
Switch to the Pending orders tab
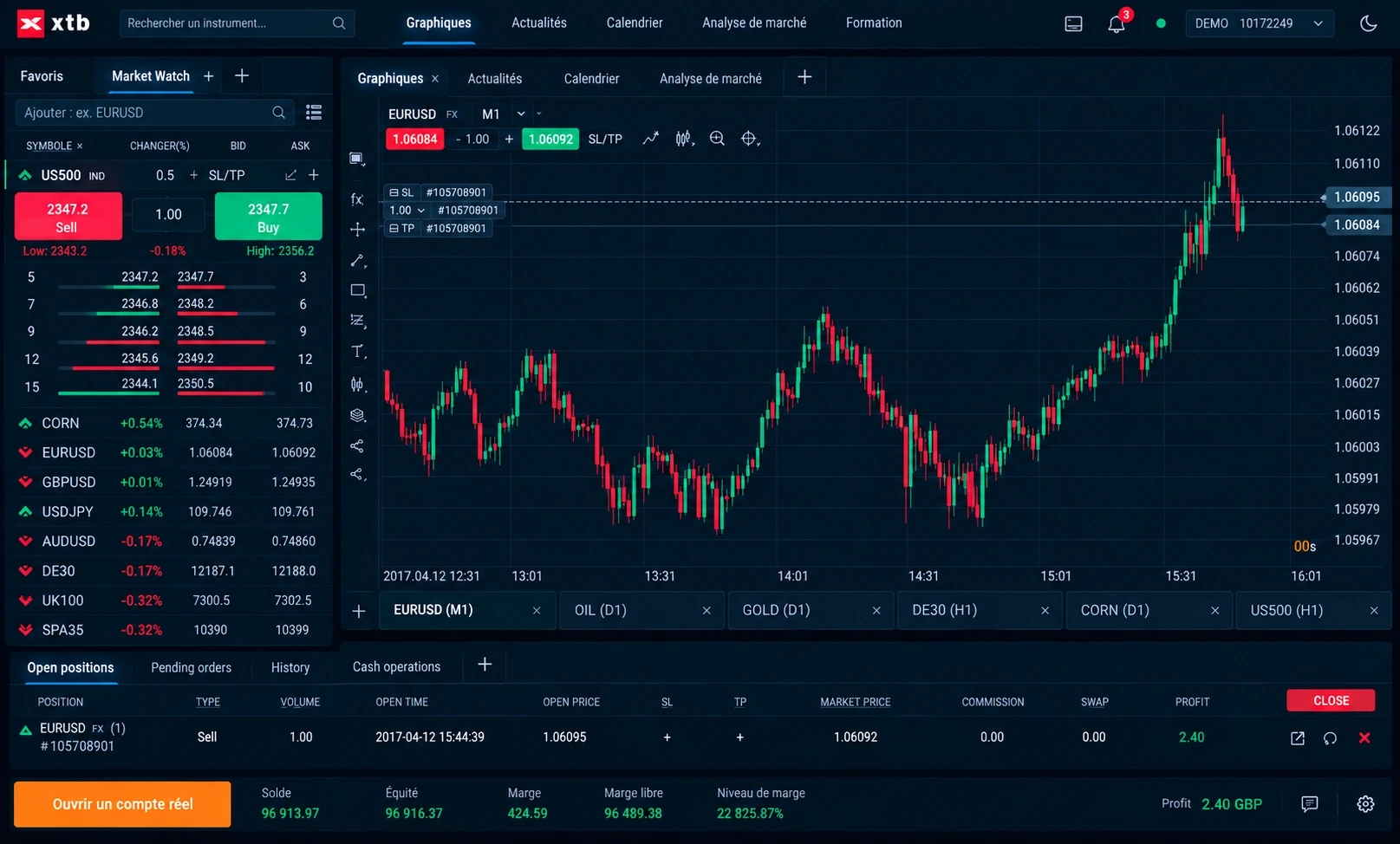(x=191, y=667)
